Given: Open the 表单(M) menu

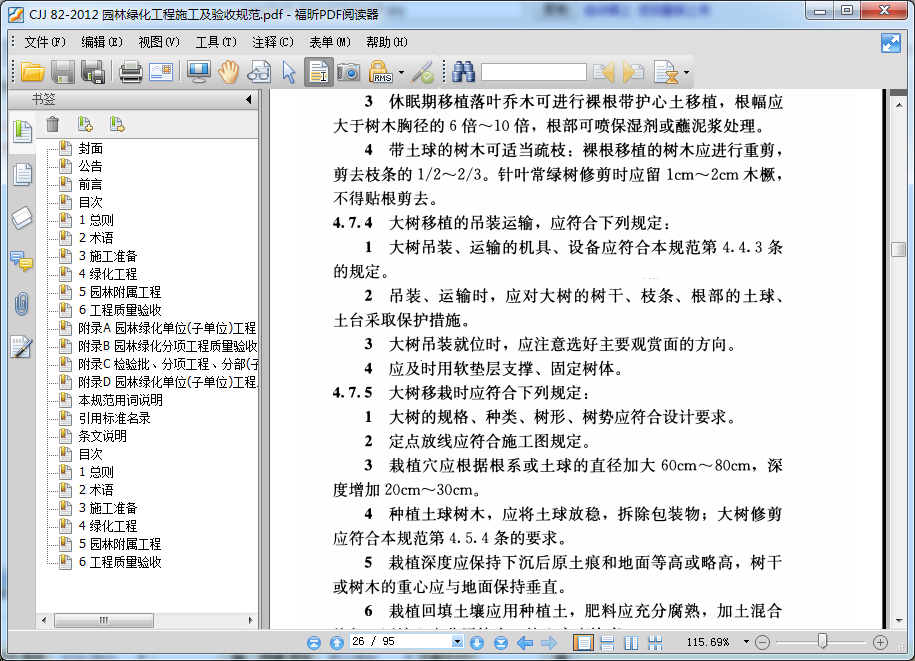Looking at the screenshot, I should pyautogui.click(x=330, y=42).
